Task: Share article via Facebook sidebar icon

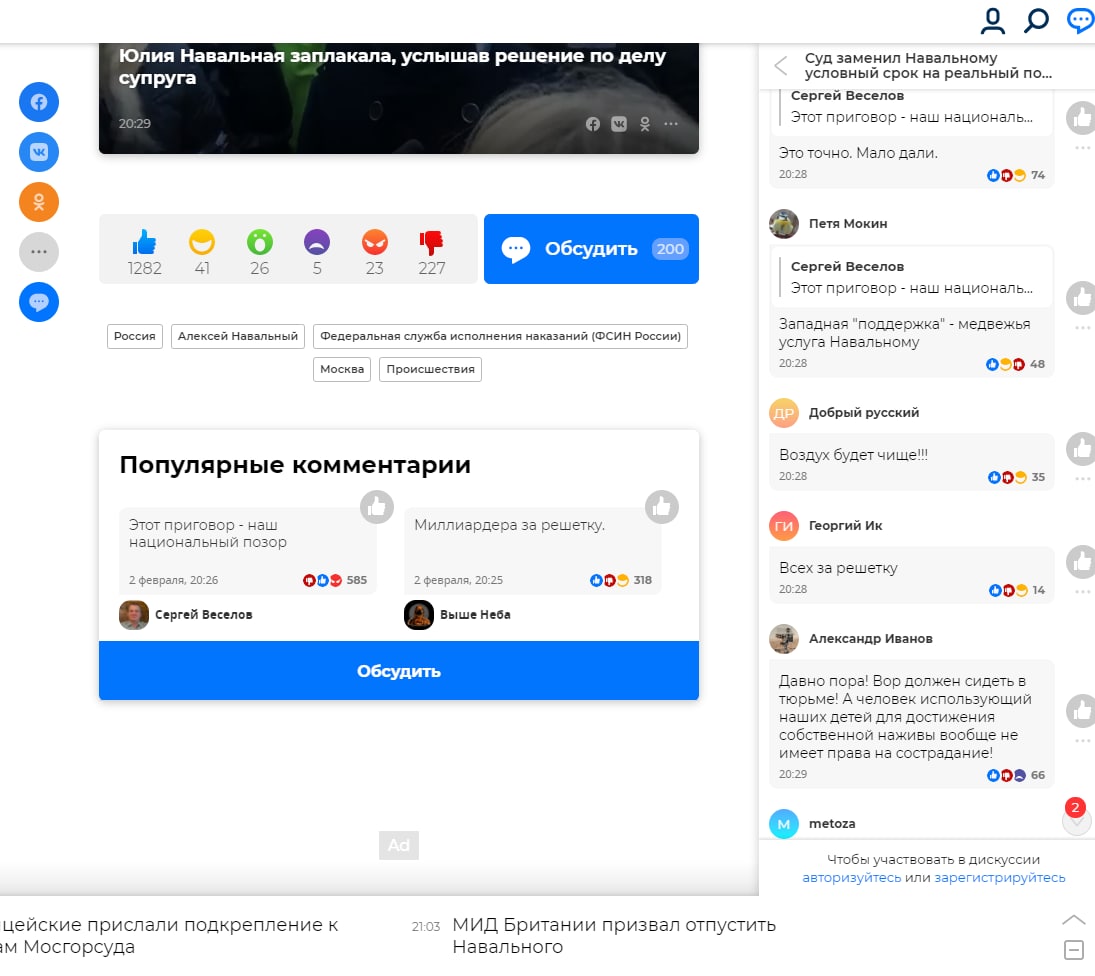Action: tap(39, 102)
